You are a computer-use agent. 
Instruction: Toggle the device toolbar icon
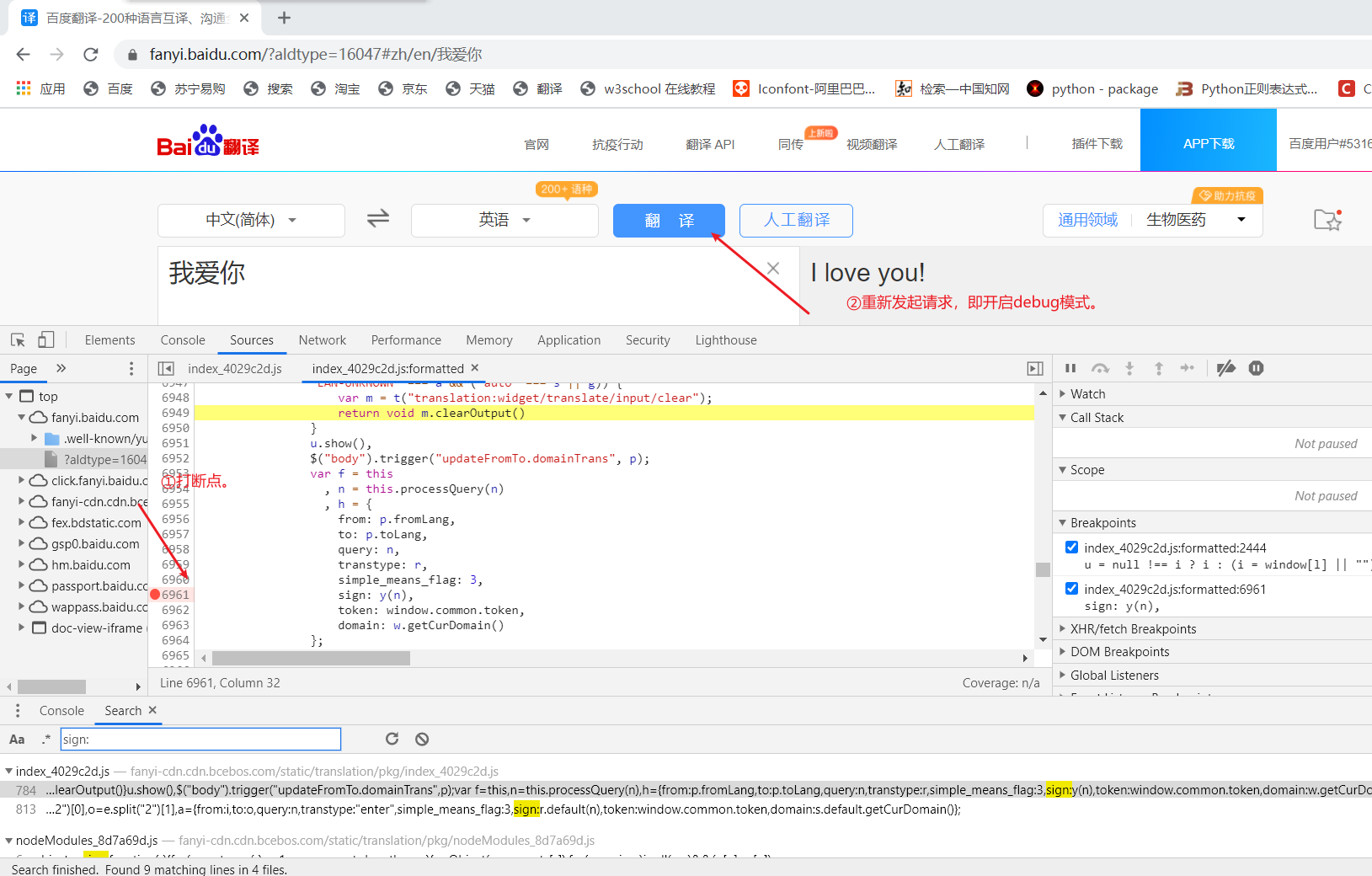pyautogui.click(x=46, y=340)
